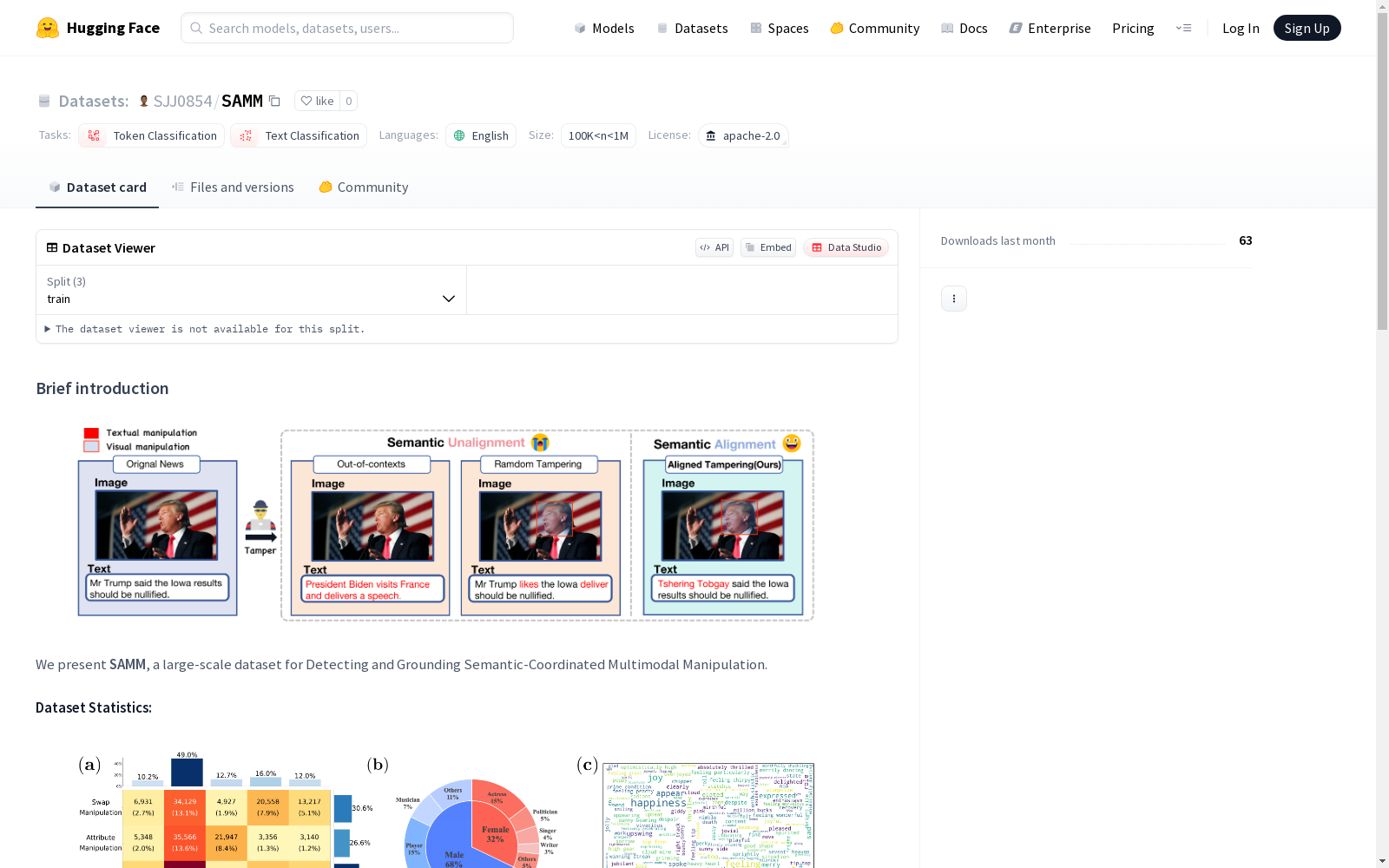The height and width of the screenshot is (868, 1389).
Task: Copy dataset name with the copy icon
Action: coord(274,101)
